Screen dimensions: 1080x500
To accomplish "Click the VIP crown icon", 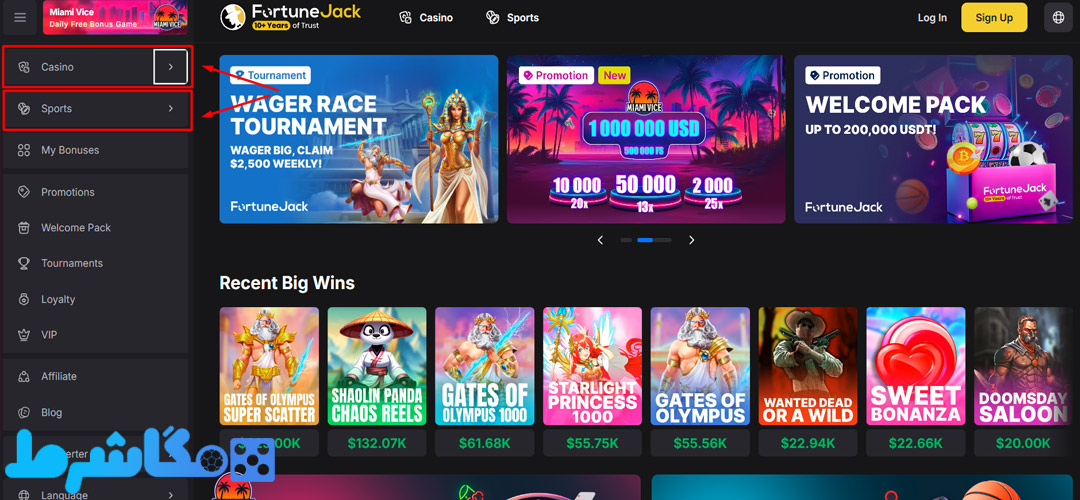I will 24,335.
